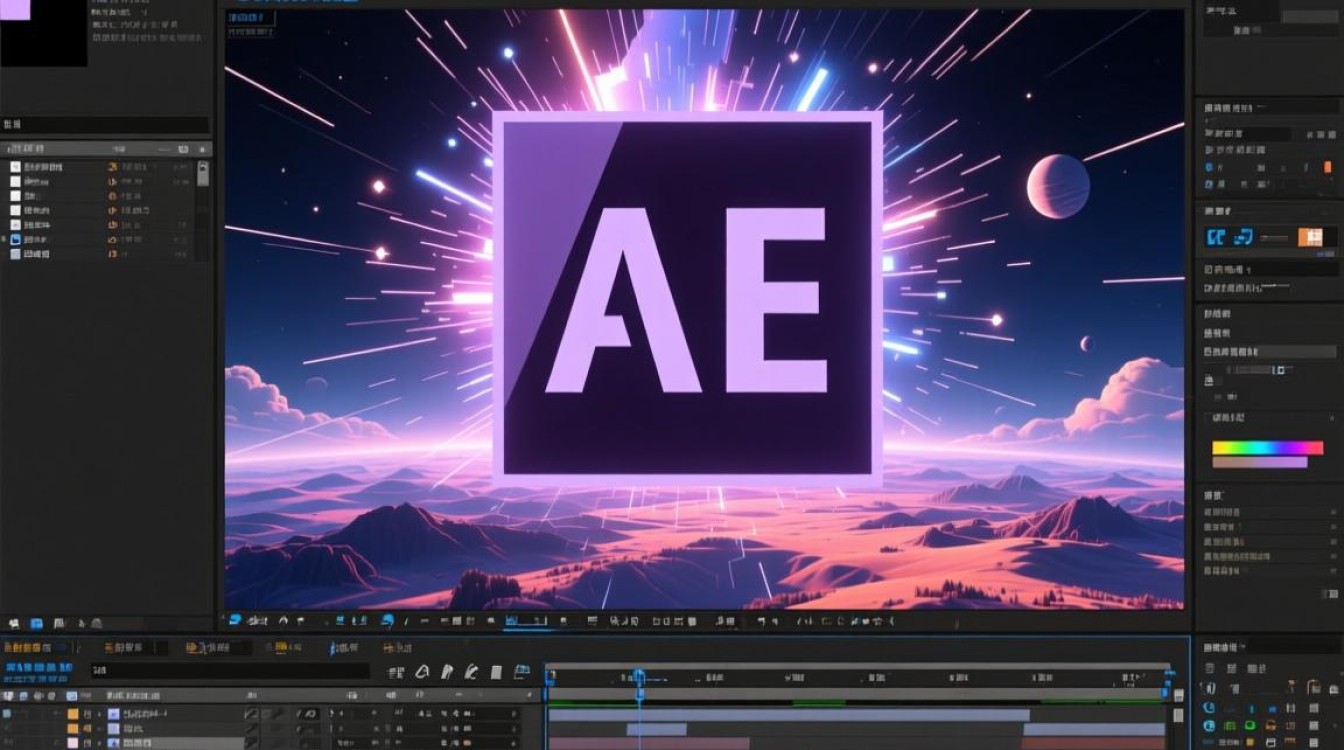
Task: Expand the second timeline layer's disclosure triangle
Action: pyautogui.click(x=99, y=729)
